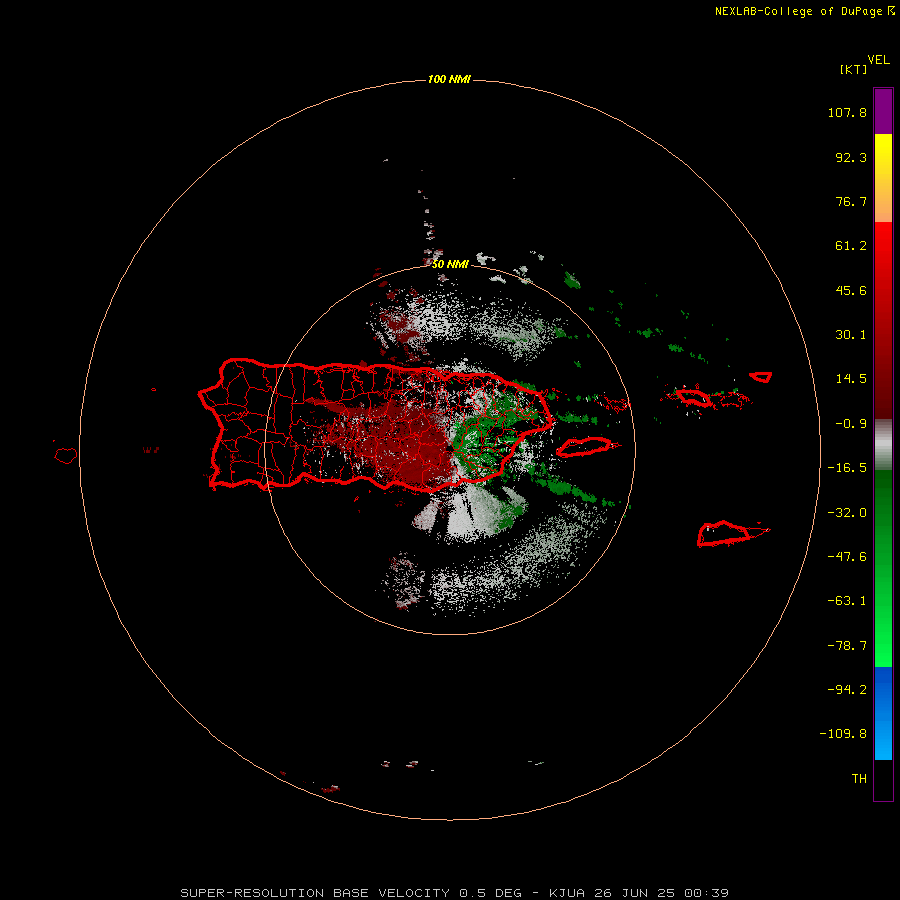
Task: Pick the purple segment of the color bar
Action: coord(883,111)
